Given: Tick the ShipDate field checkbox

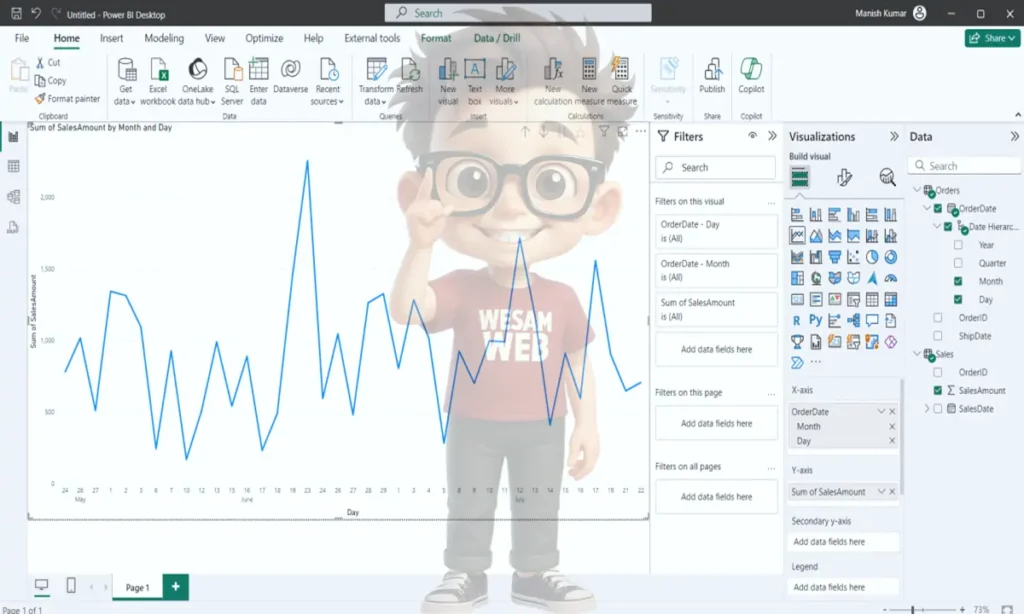Looking at the screenshot, I should 938,336.
